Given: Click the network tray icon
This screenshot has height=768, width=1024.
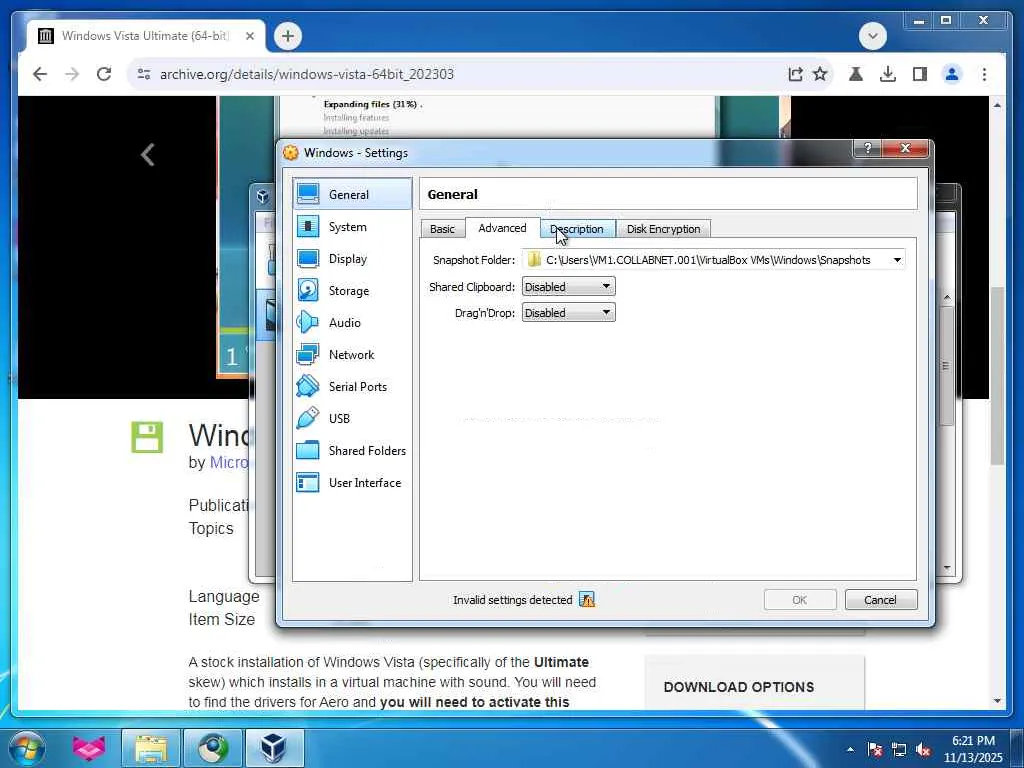Looking at the screenshot, I should pyautogui.click(x=899, y=750).
